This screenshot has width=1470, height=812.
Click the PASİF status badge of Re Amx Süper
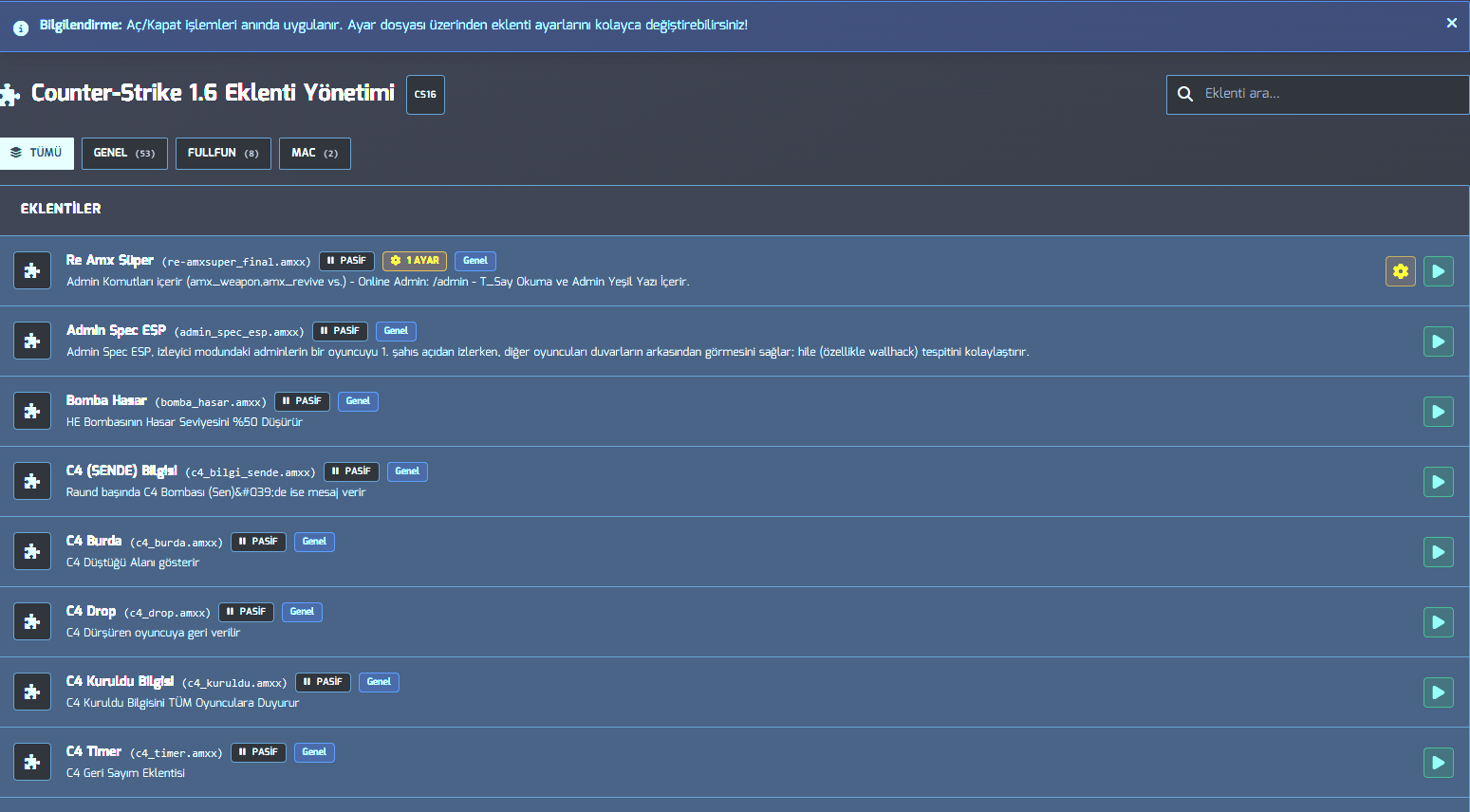point(346,261)
